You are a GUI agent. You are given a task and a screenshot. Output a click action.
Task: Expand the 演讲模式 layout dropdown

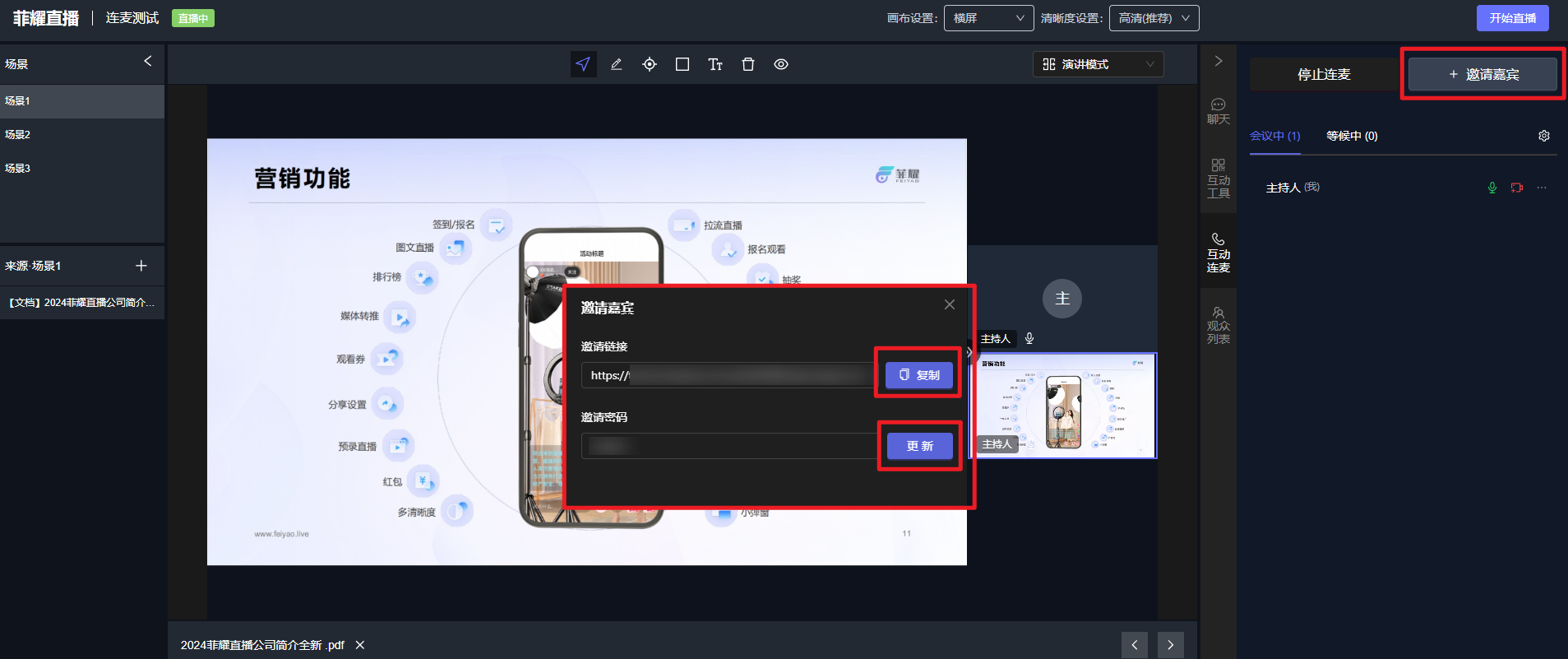click(x=1098, y=64)
